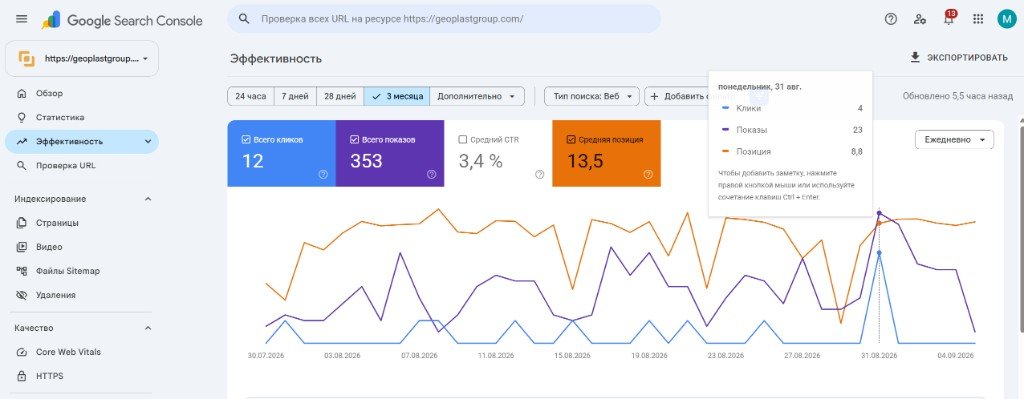The height and width of the screenshot is (399, 1024).
Task: Collapse the Качество section
Action: 148,328
